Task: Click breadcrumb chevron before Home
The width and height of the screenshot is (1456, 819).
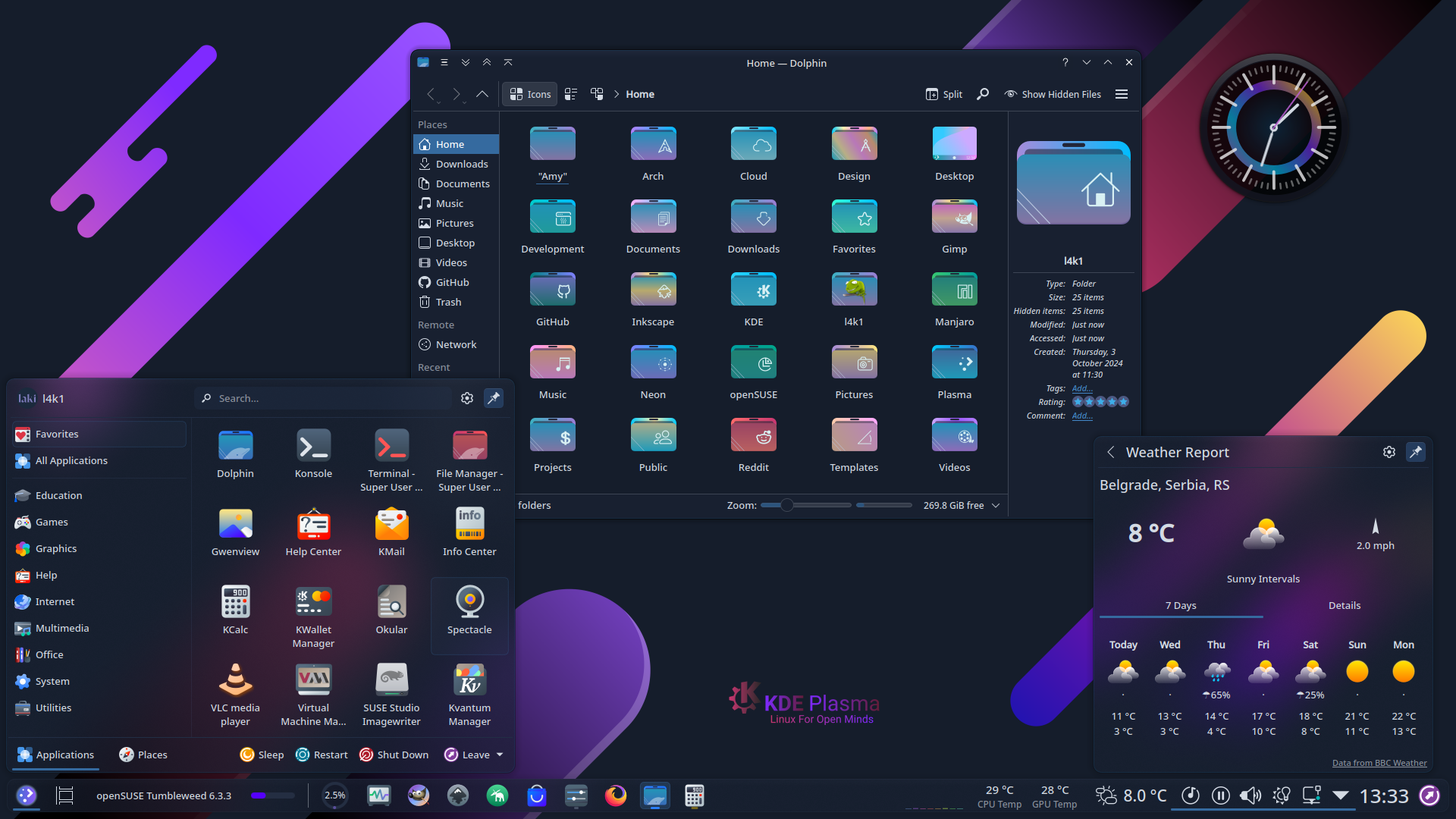Action: click(x=617, y=94)
